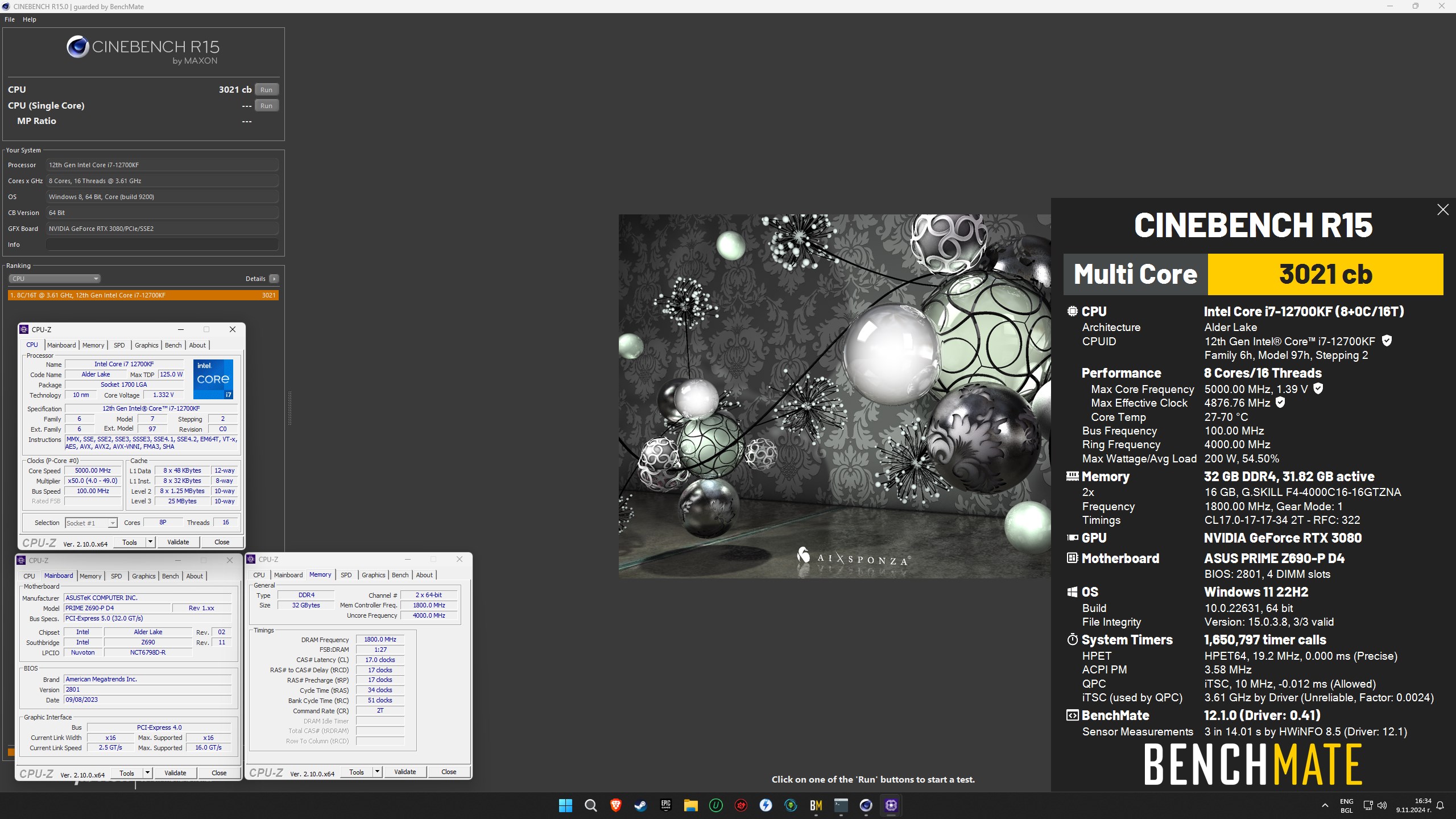Open Mainboard tab in CPU-Z Memory window
The width and height of the screenshot is (1456, 819).
tap(289, 575)
